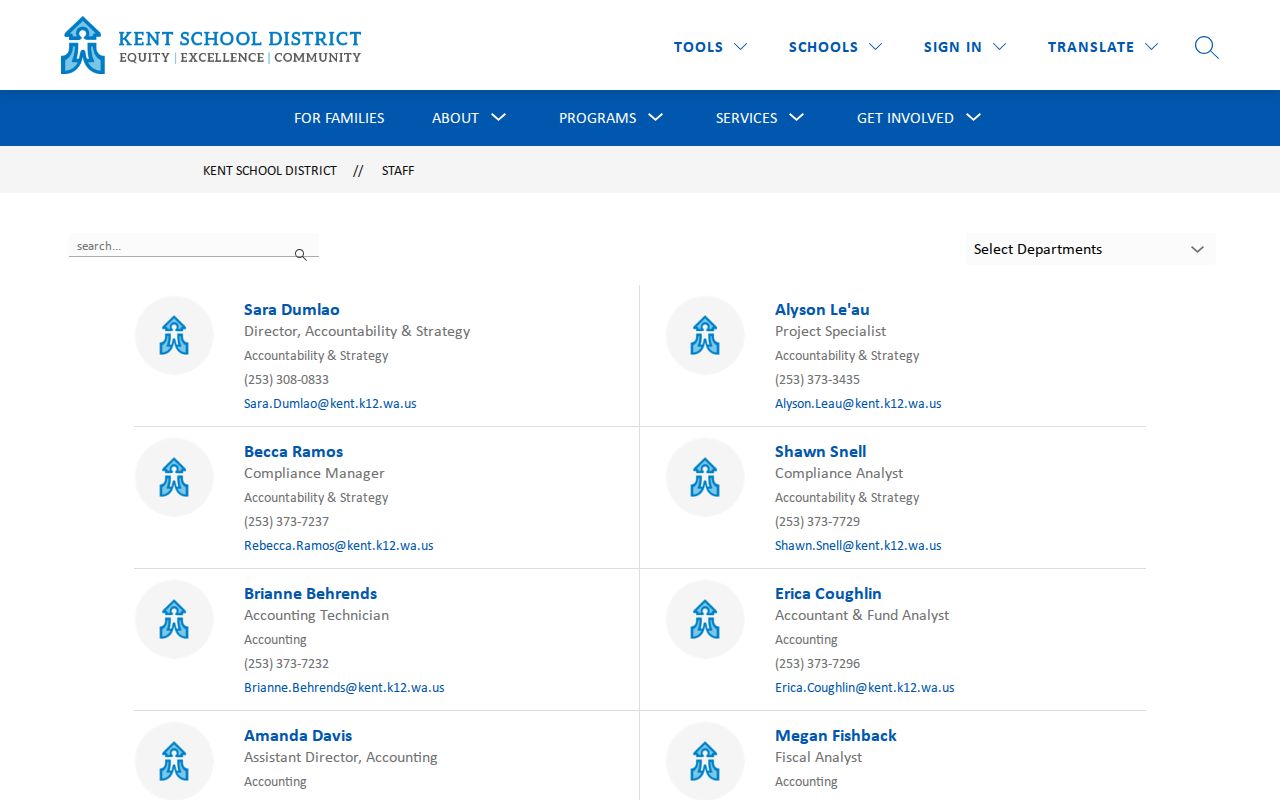Email Brianne.Behrends@kent.k12.wa.us
Screen dimensions: 1280x800
point(344,688)
